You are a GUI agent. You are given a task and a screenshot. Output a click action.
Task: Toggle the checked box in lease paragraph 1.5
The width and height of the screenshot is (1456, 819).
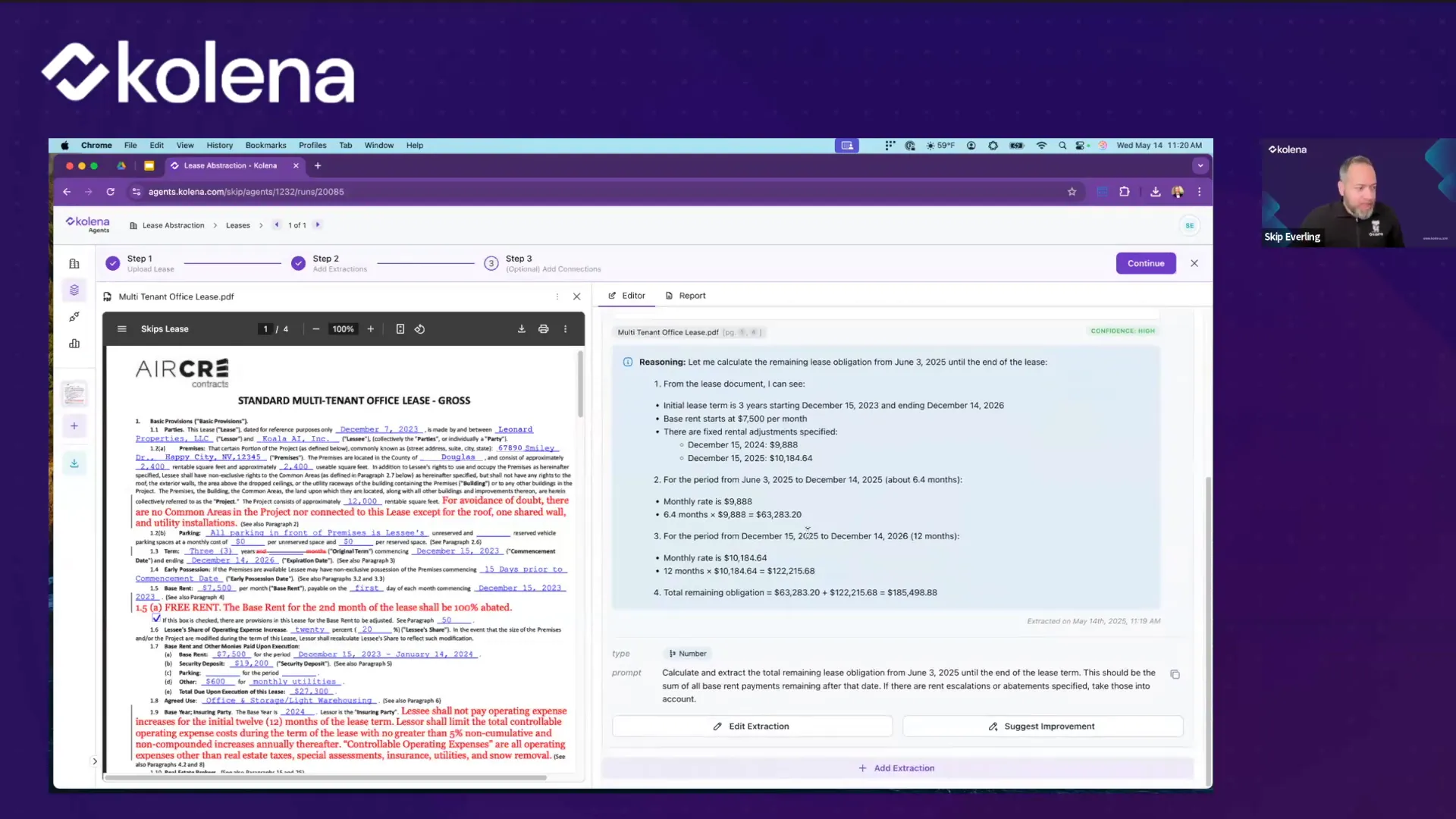156,618
